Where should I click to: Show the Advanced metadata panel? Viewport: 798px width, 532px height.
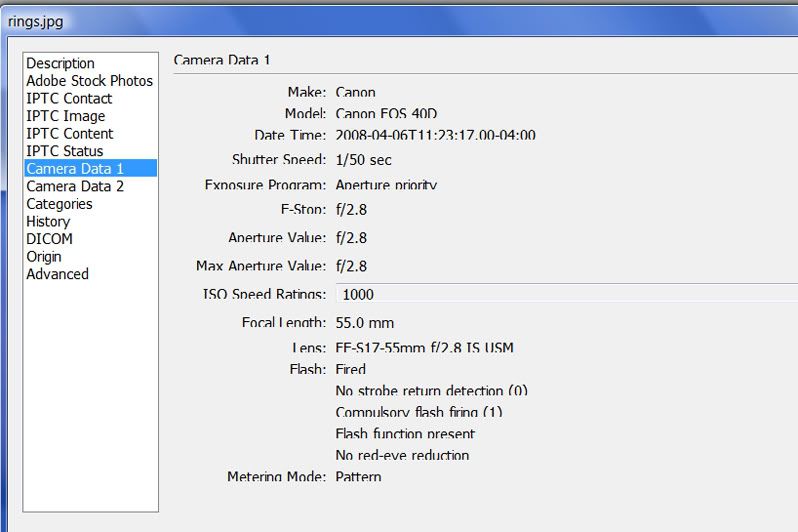tap(57, 274)
